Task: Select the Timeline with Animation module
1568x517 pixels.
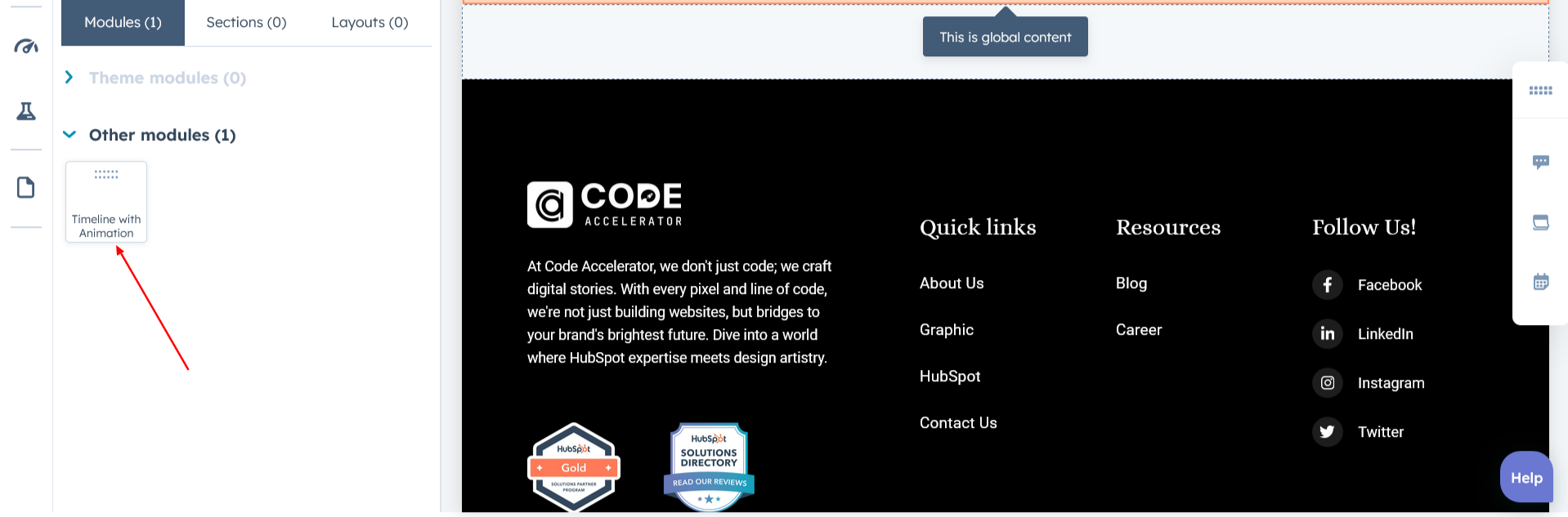Action: (x=106, y=202)
